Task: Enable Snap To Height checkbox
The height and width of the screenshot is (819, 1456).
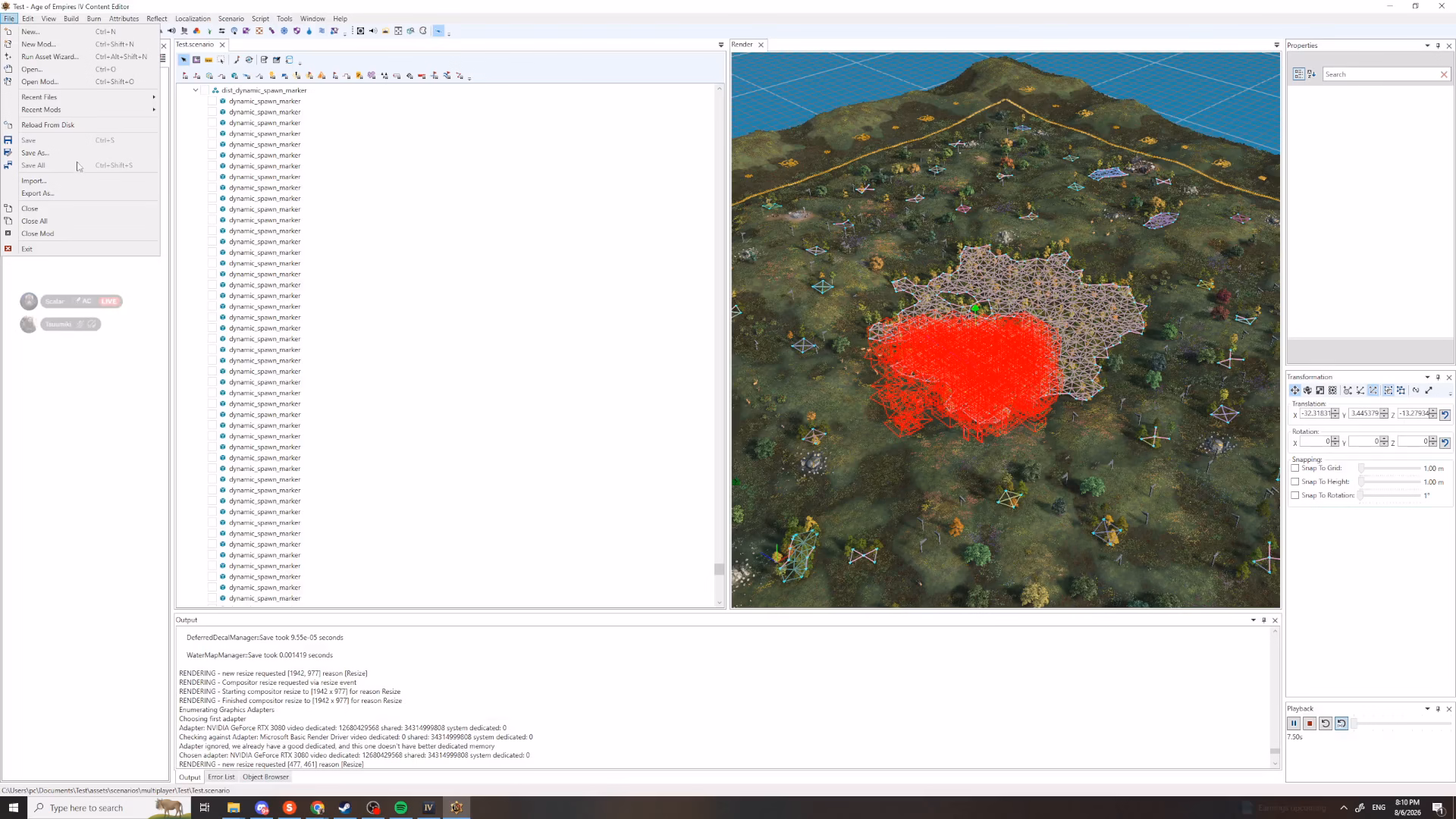Action: (1295, 482)
